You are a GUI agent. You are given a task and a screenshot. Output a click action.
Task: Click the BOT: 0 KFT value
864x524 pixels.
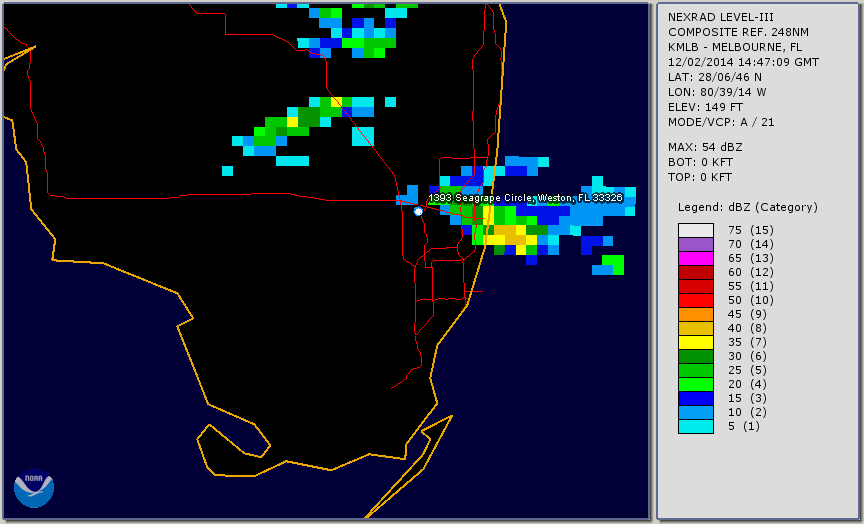point(700,162)
